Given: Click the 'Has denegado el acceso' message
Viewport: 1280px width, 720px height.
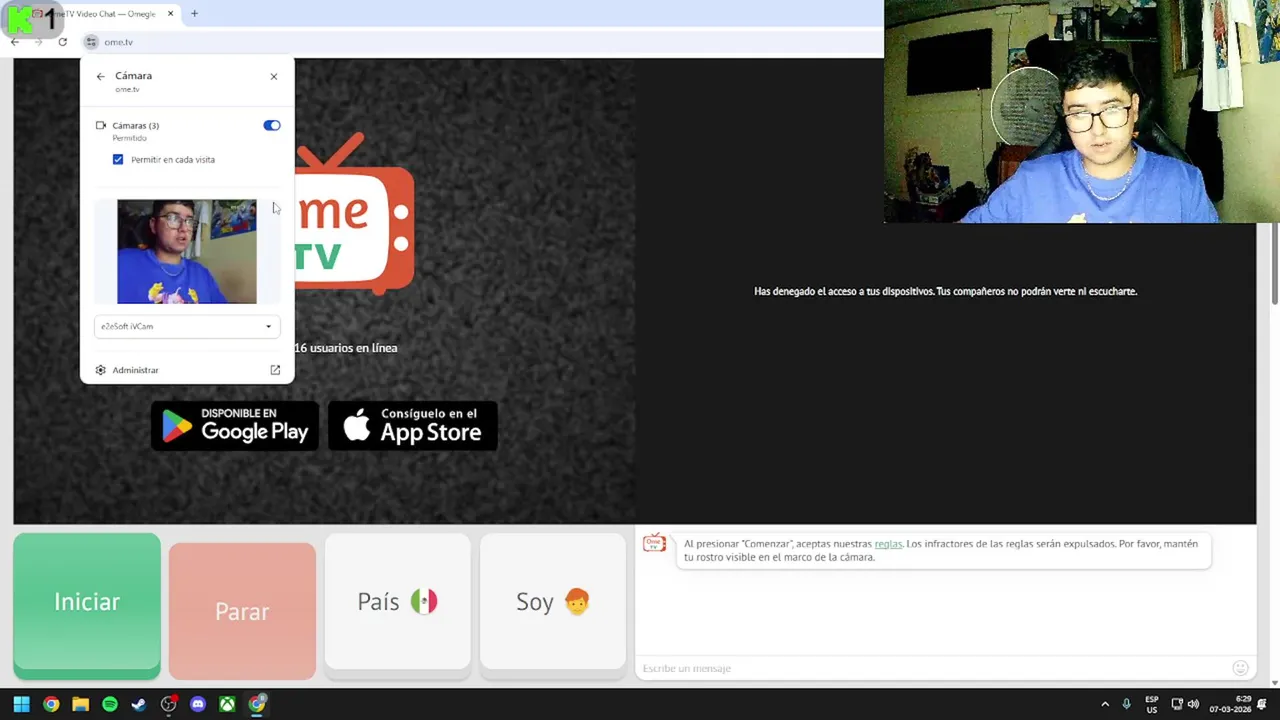Looking at the screenshot, I should (x=945, y=291).
